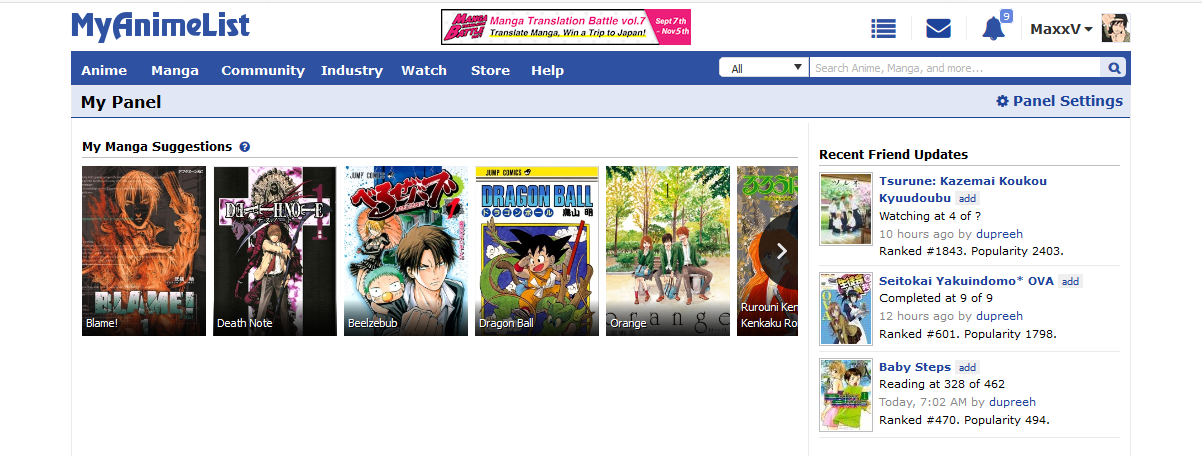Click the Search Anime, Manga field

pyautogui.click(x=955, y=68)
